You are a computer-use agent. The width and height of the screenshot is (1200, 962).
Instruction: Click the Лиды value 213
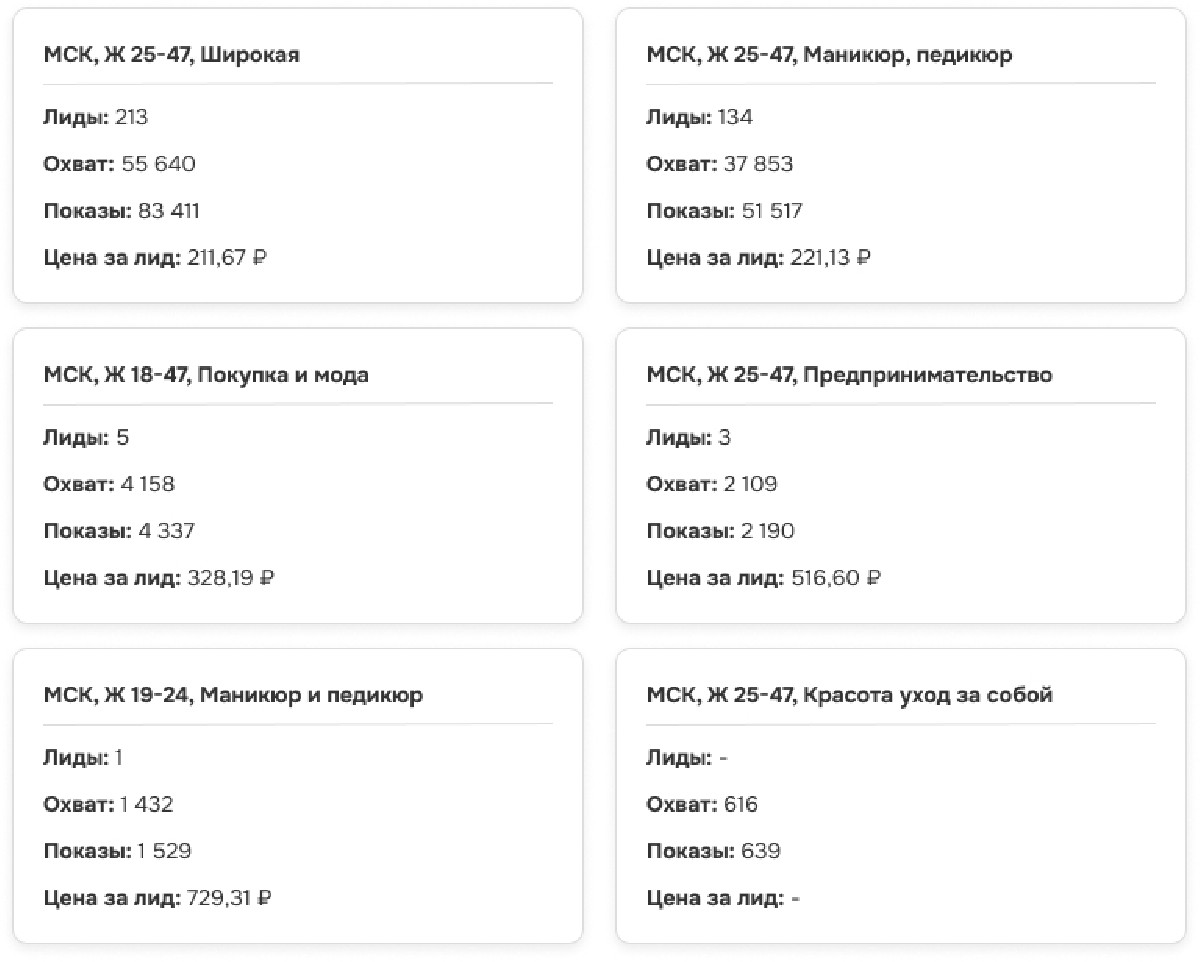[131, 117]
